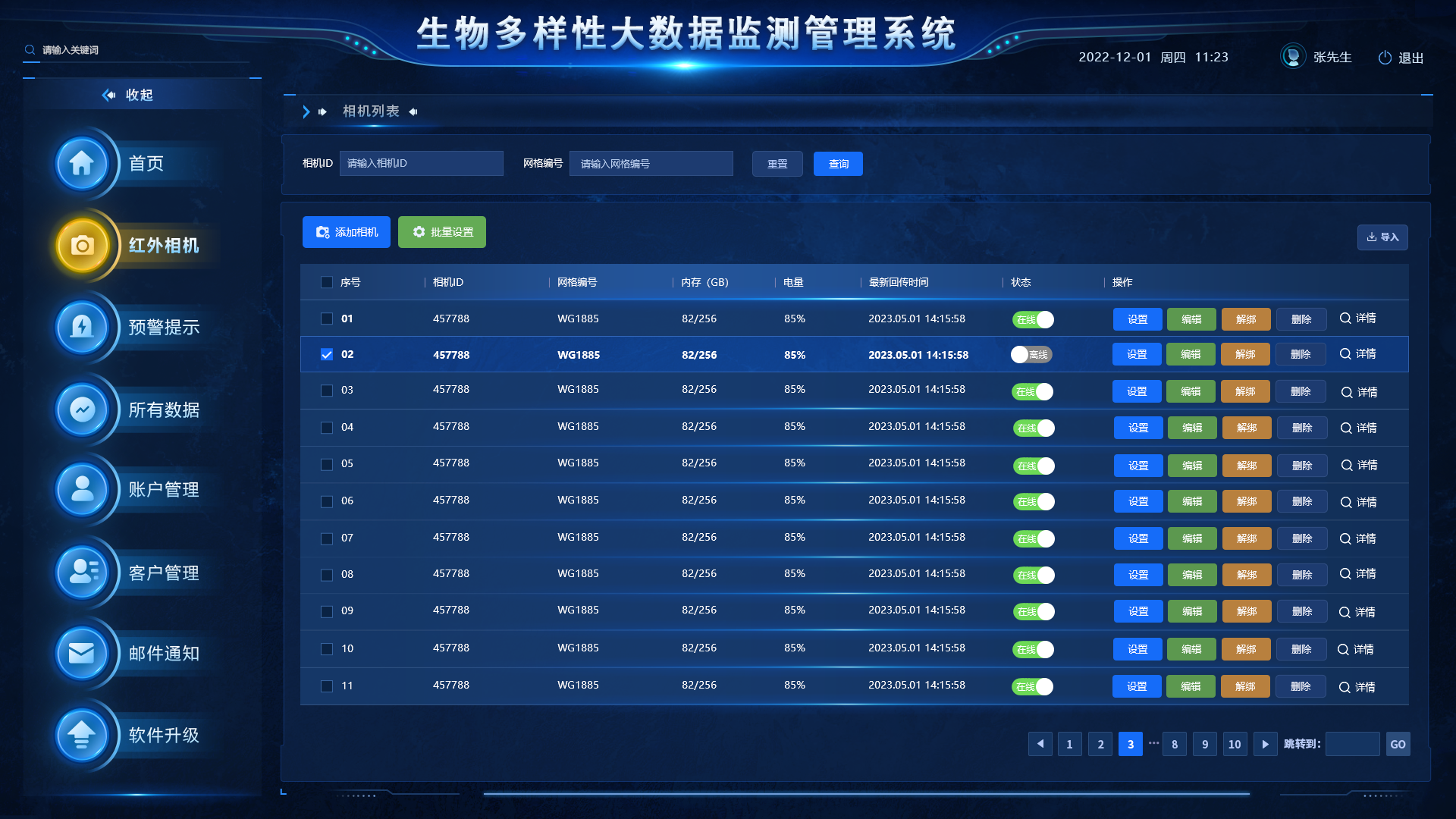Click the 添加相机 add camera button
1456x819 pixels.
(347, 232)
